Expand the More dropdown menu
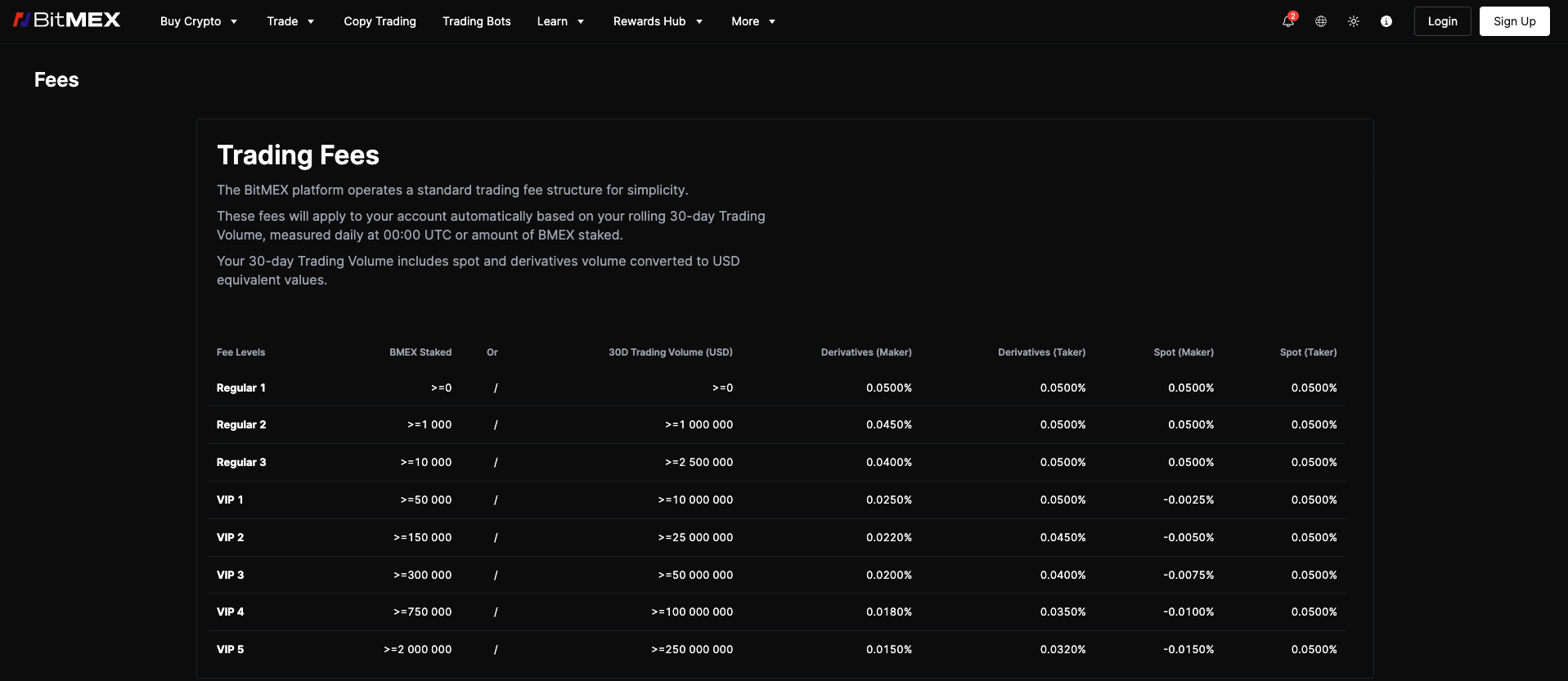Image resolution: width=1568 pixels, height=681 pixels. coord(753,21)
